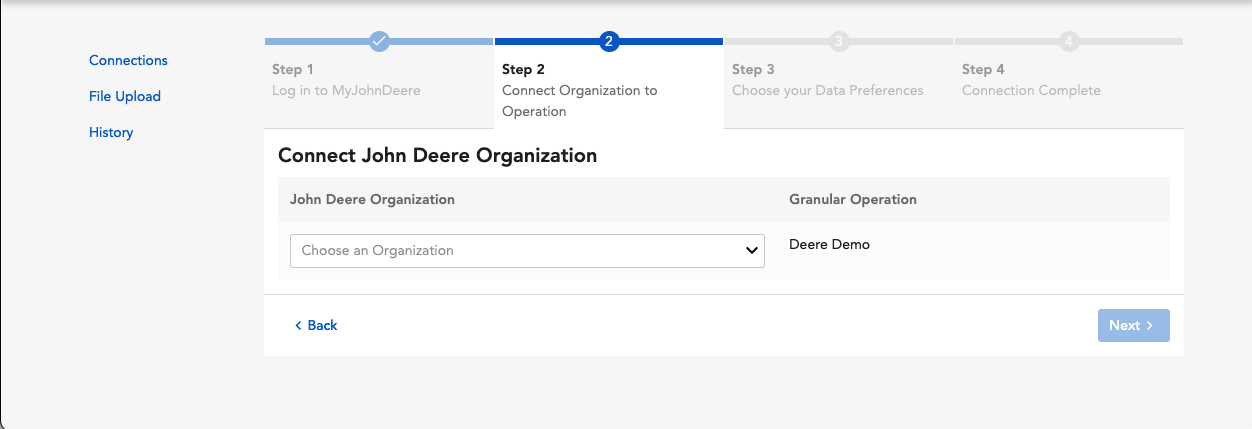The height and width of the screenshot is (429, 1252).
Task: Click the Step 4 circle indicator
Action: (x=1069, y=41)
